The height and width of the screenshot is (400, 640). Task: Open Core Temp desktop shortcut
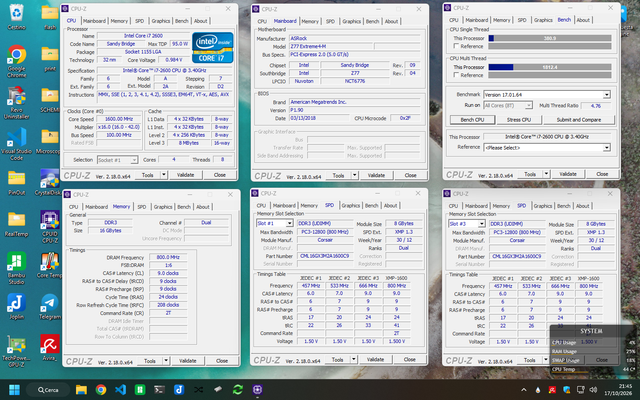click(50, 265)
